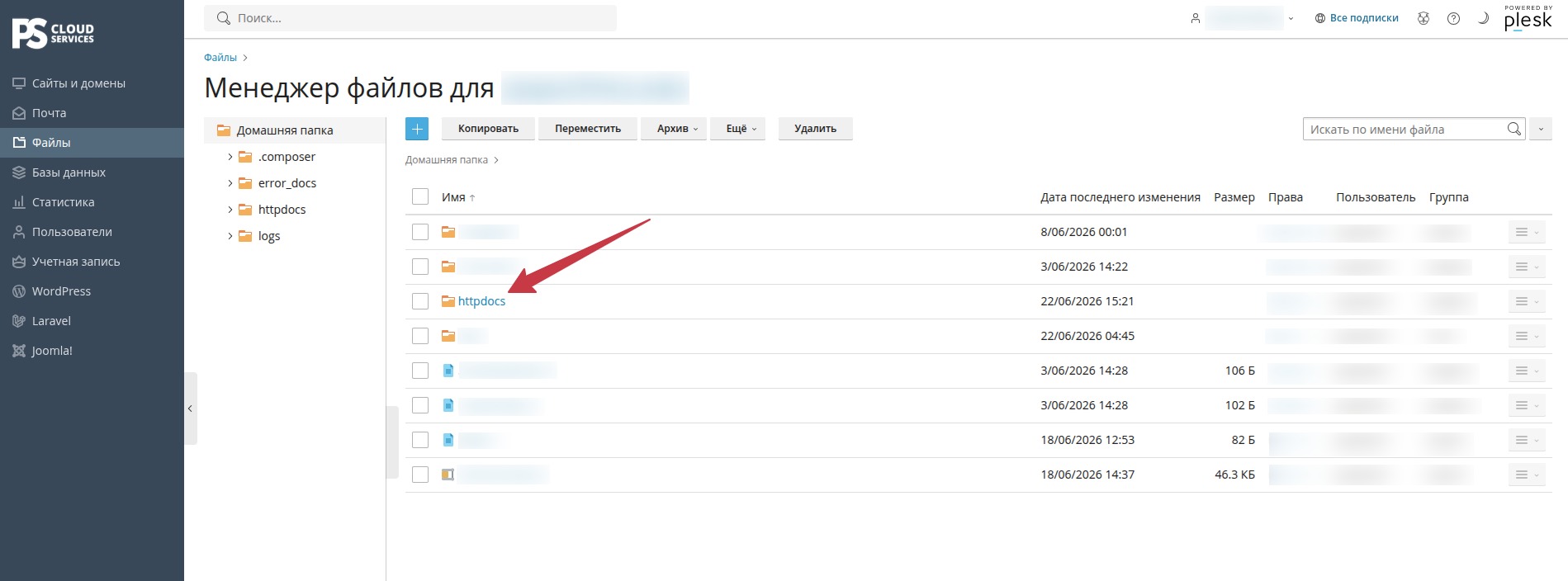Viewport: 1568px width, 581px height.
Task: Click the help question mark icon
Action: tap(1453, 18)
